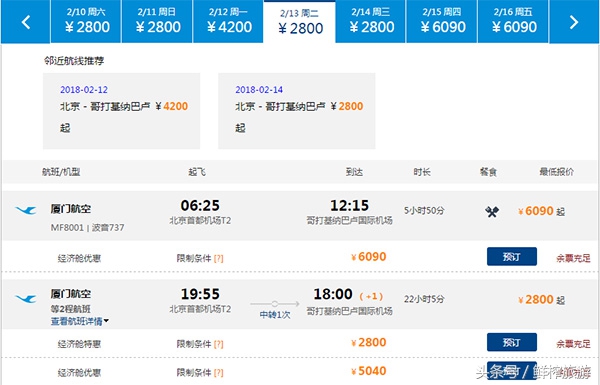Screen dimensions: 600x385
Task: Book the ¥6090 economy fare with 预订
Action: [512, 256]
